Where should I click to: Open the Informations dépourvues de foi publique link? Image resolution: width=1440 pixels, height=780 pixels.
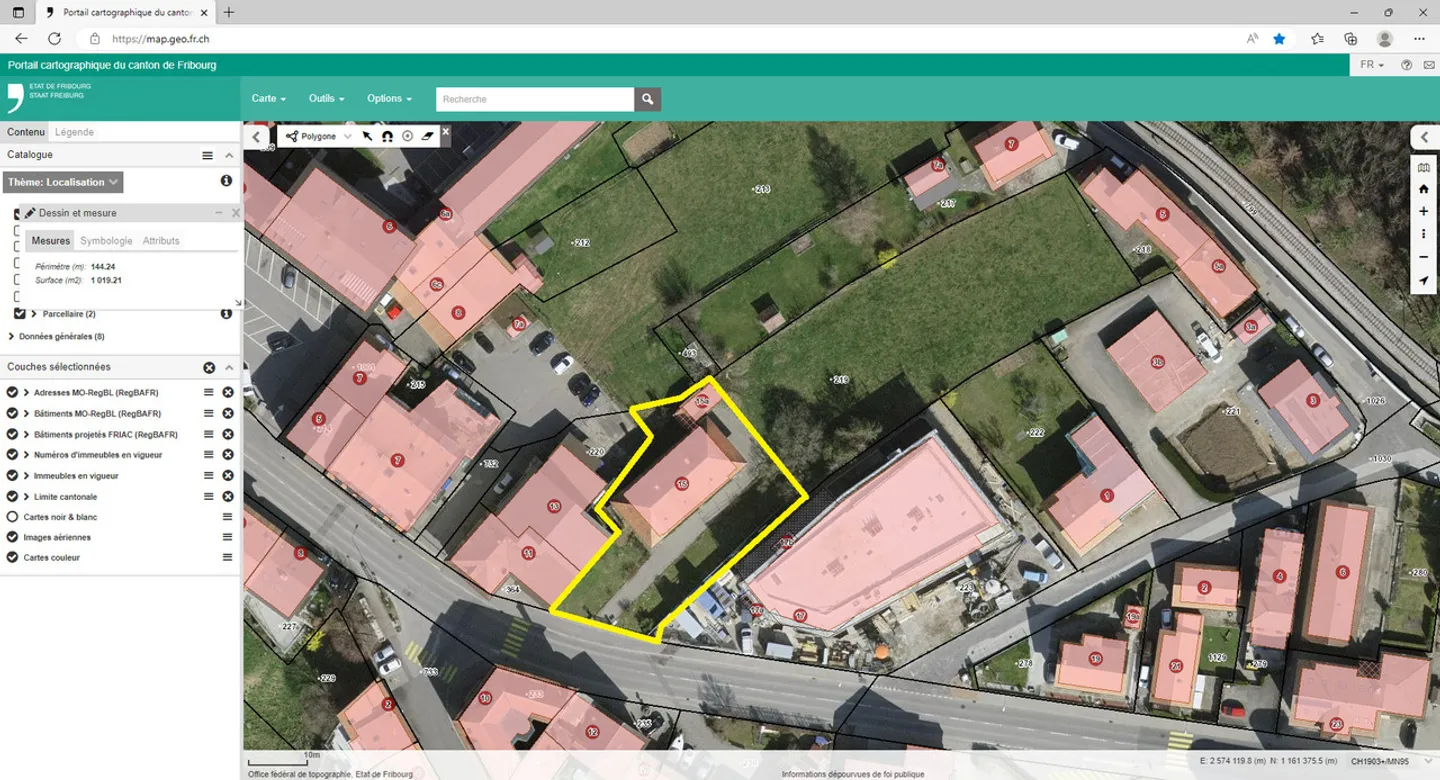point(854,773)
